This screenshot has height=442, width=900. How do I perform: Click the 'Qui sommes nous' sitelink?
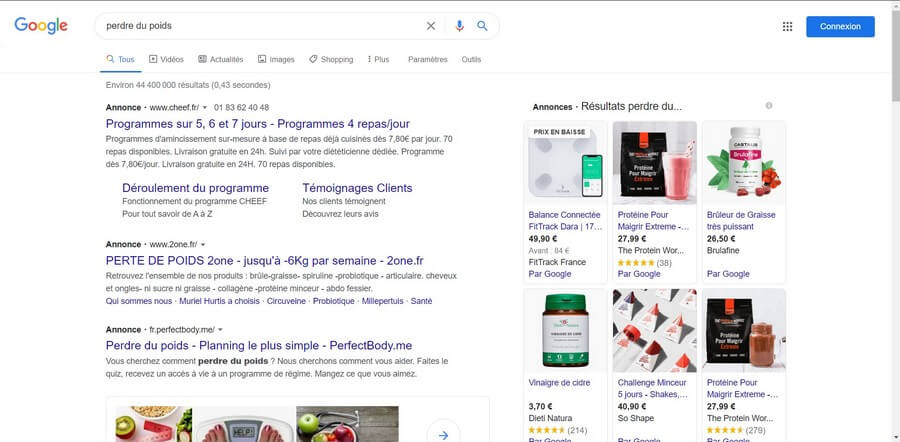[x=139, y=301]
